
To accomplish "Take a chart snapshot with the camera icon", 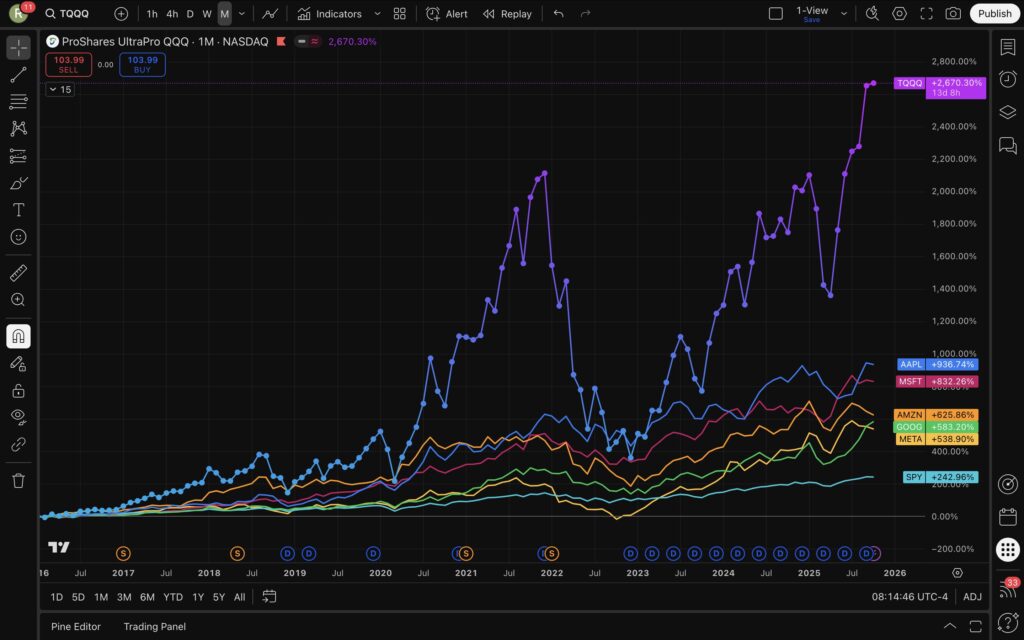I will click(953, 13).
